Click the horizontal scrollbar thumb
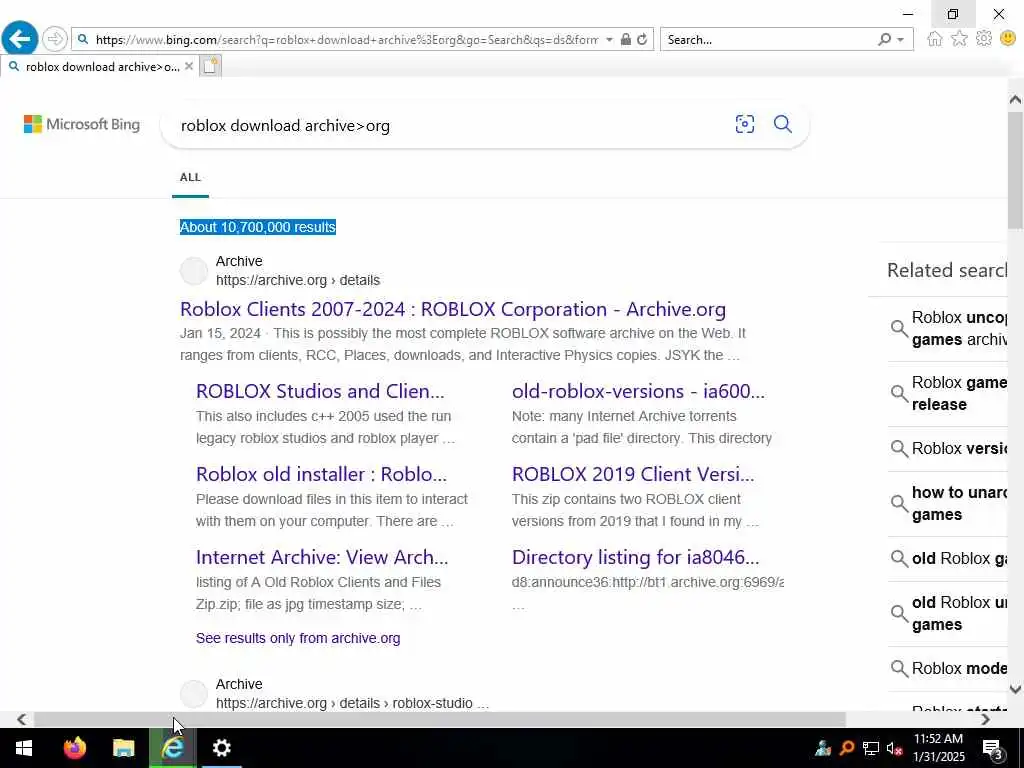Image resolution: width=1024 pixels, height=768 pixels. coord(440,719)
